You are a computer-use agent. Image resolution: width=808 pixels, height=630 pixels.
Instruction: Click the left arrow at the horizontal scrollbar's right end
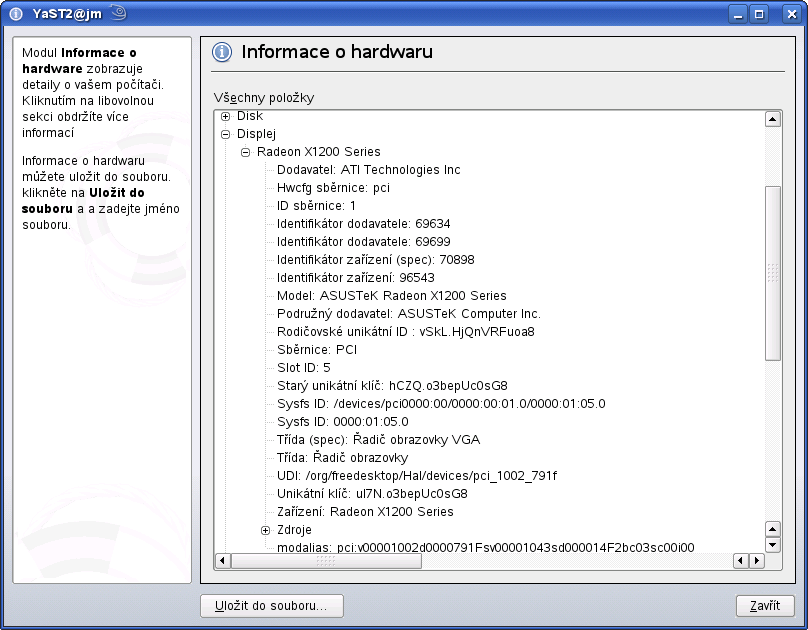click(x=740, y=560)
